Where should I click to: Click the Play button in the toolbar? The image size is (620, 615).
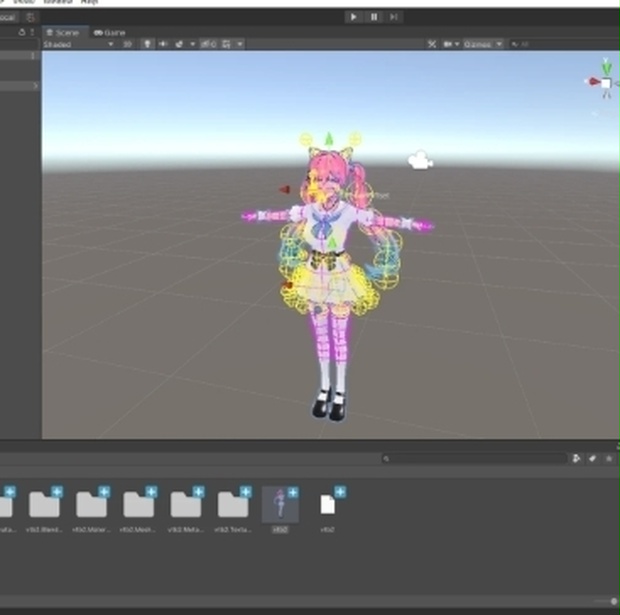tap(353, 17)
